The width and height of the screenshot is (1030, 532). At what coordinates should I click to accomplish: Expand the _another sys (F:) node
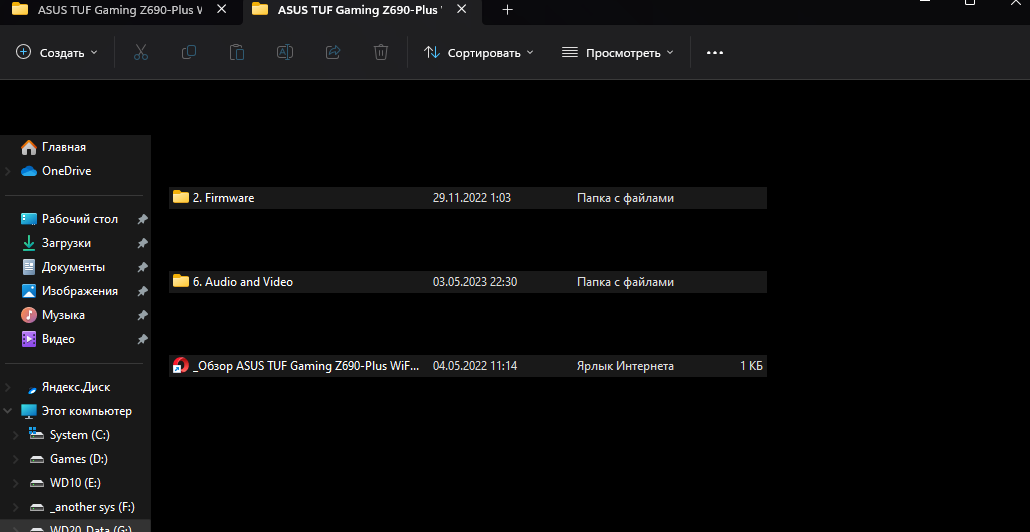(x=16, y=507)
